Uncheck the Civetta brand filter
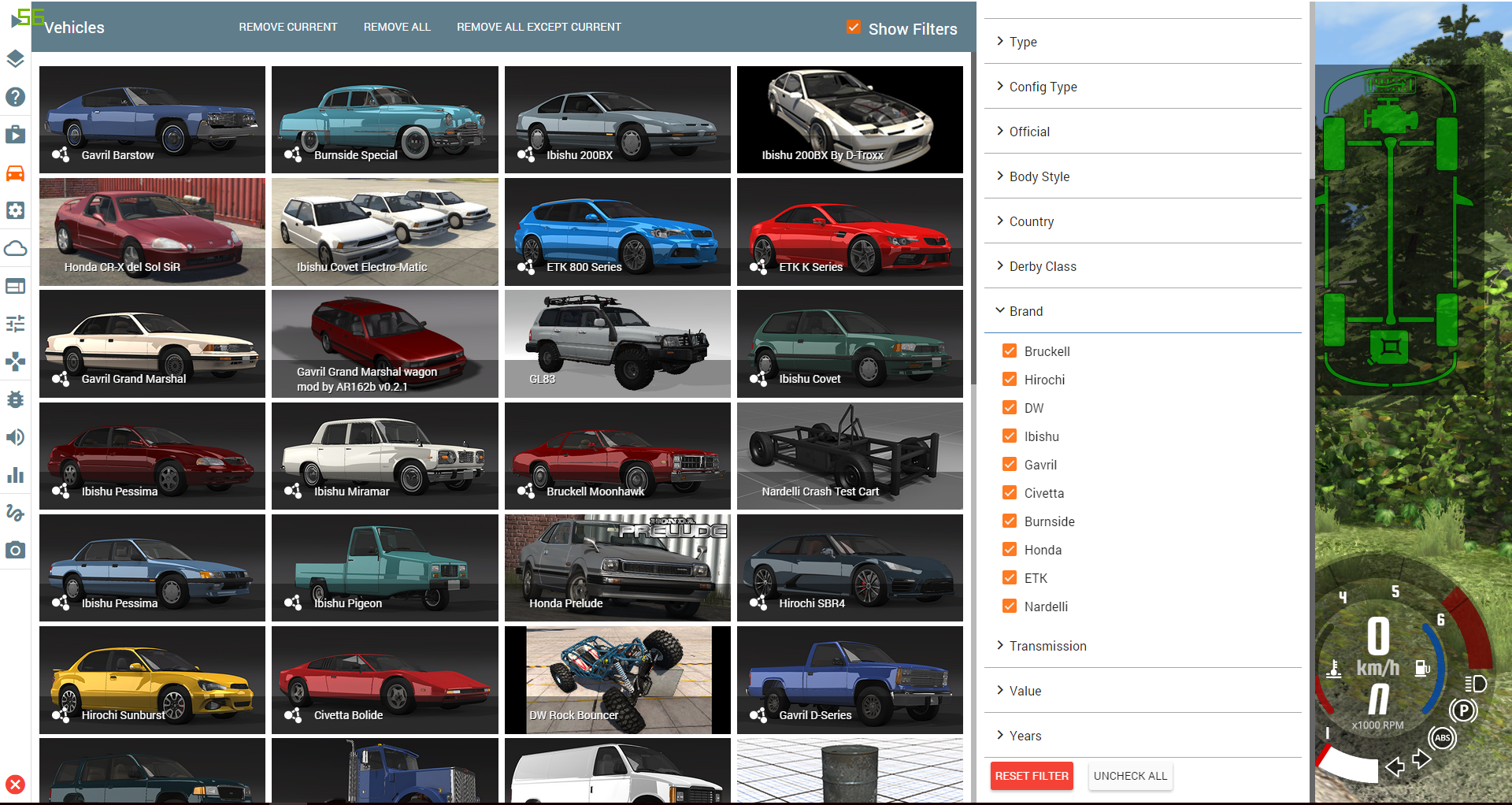The height and width of the screenshot is (805, 1512). pyautogui.click(x=1010, y=492)
